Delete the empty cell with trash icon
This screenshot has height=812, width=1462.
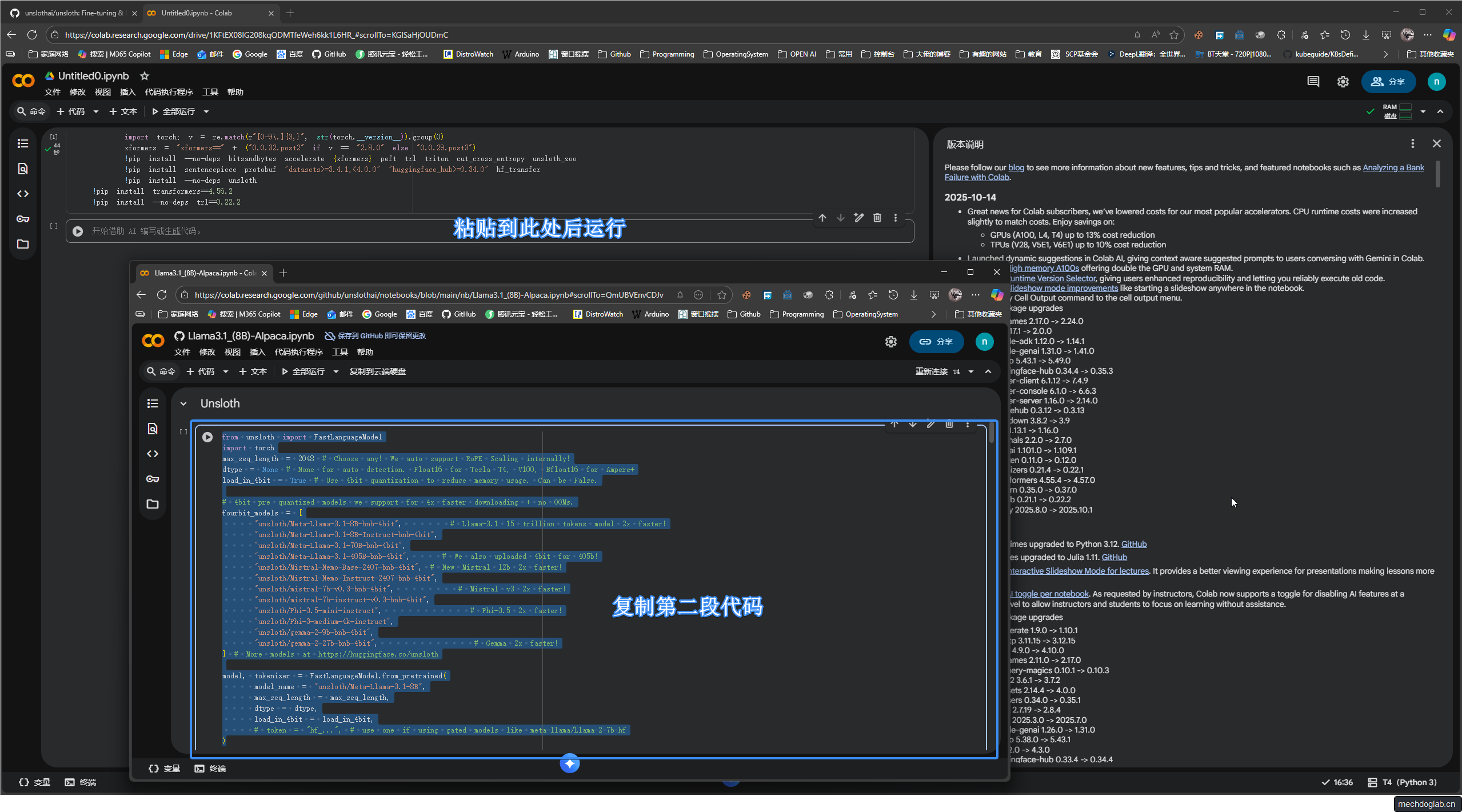tap(877, 218)
